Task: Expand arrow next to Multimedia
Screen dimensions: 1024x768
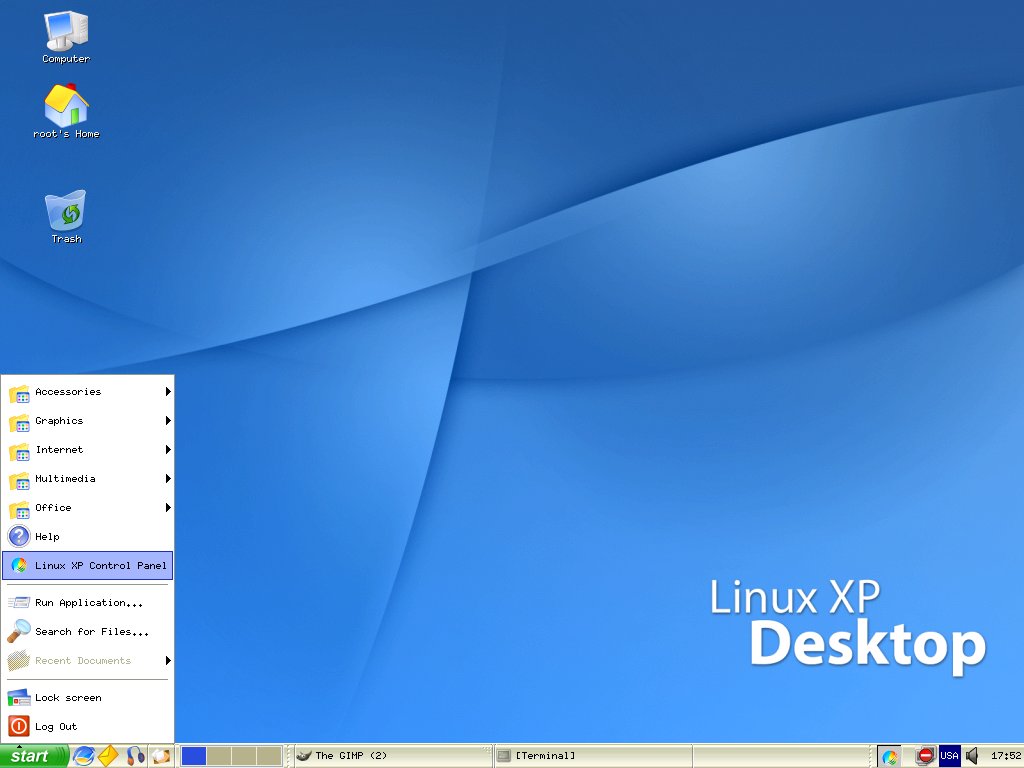Action: click(168, 479)
